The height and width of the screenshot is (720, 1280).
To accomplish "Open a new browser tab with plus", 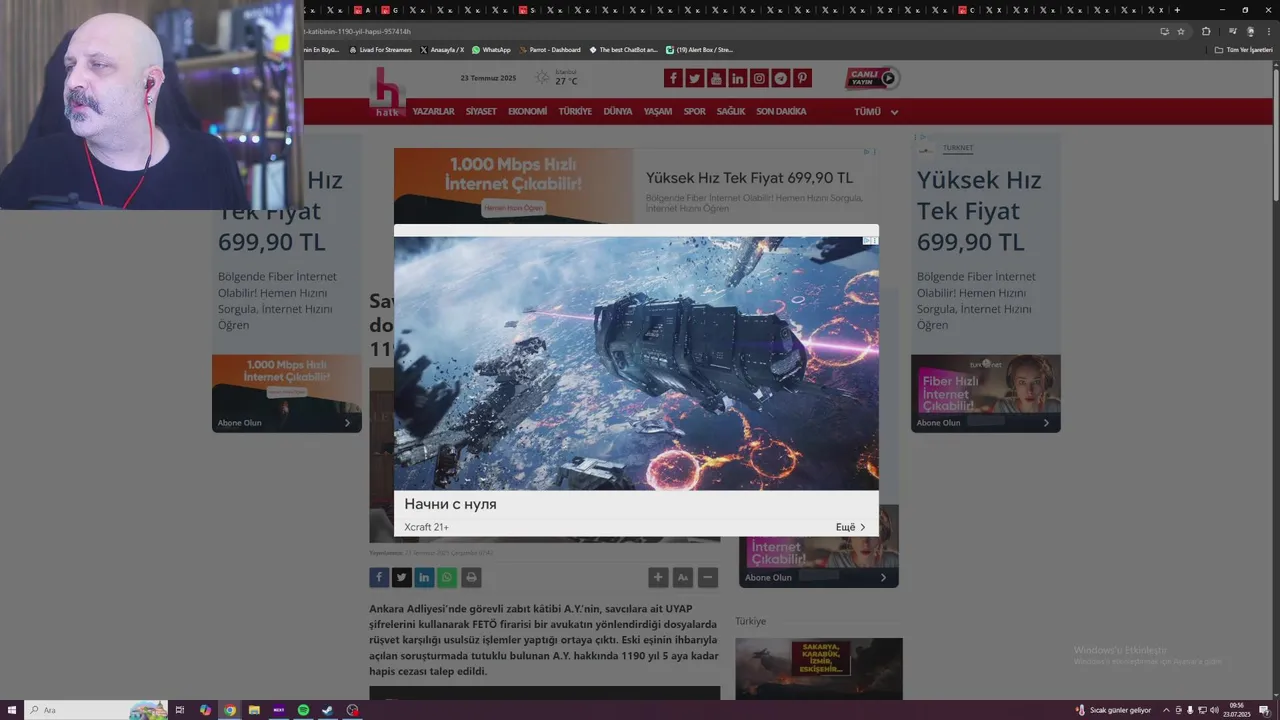I will 1177,10.
